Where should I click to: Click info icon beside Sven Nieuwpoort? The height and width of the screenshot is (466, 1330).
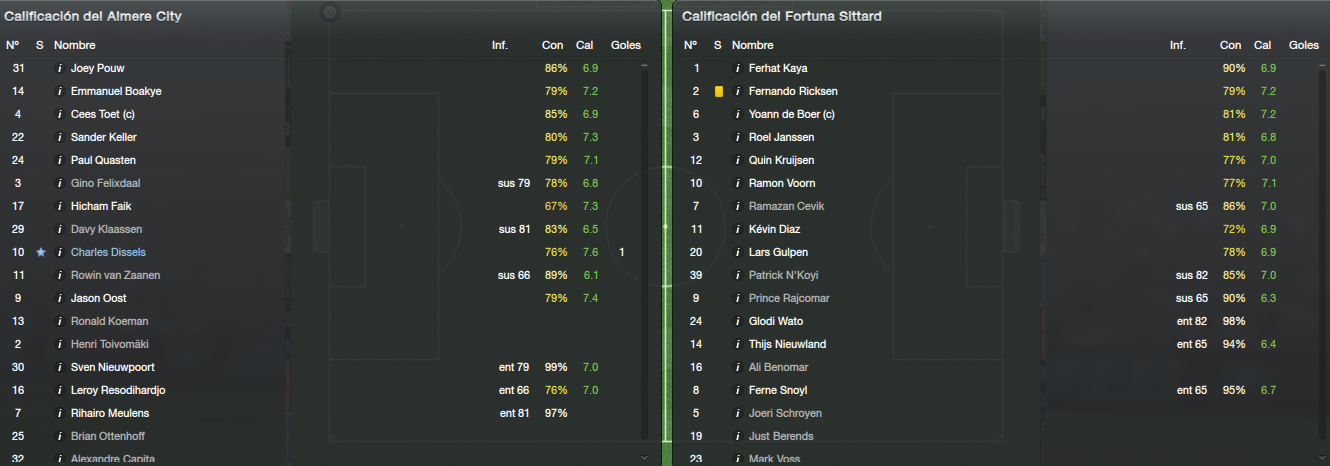point(59,367)
